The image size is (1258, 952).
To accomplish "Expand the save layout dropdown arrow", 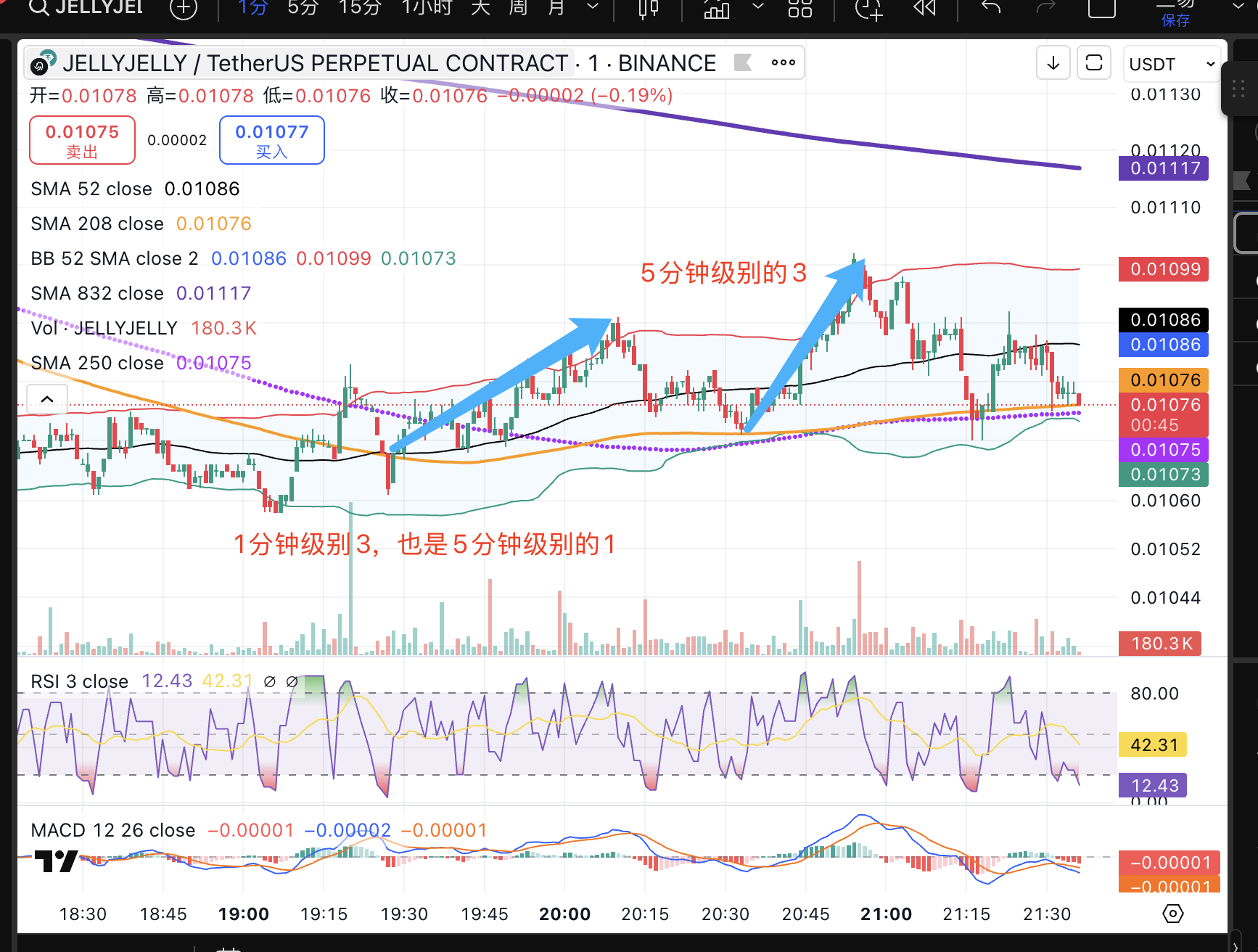I will pyautogui.click(x=1238, y=7).
